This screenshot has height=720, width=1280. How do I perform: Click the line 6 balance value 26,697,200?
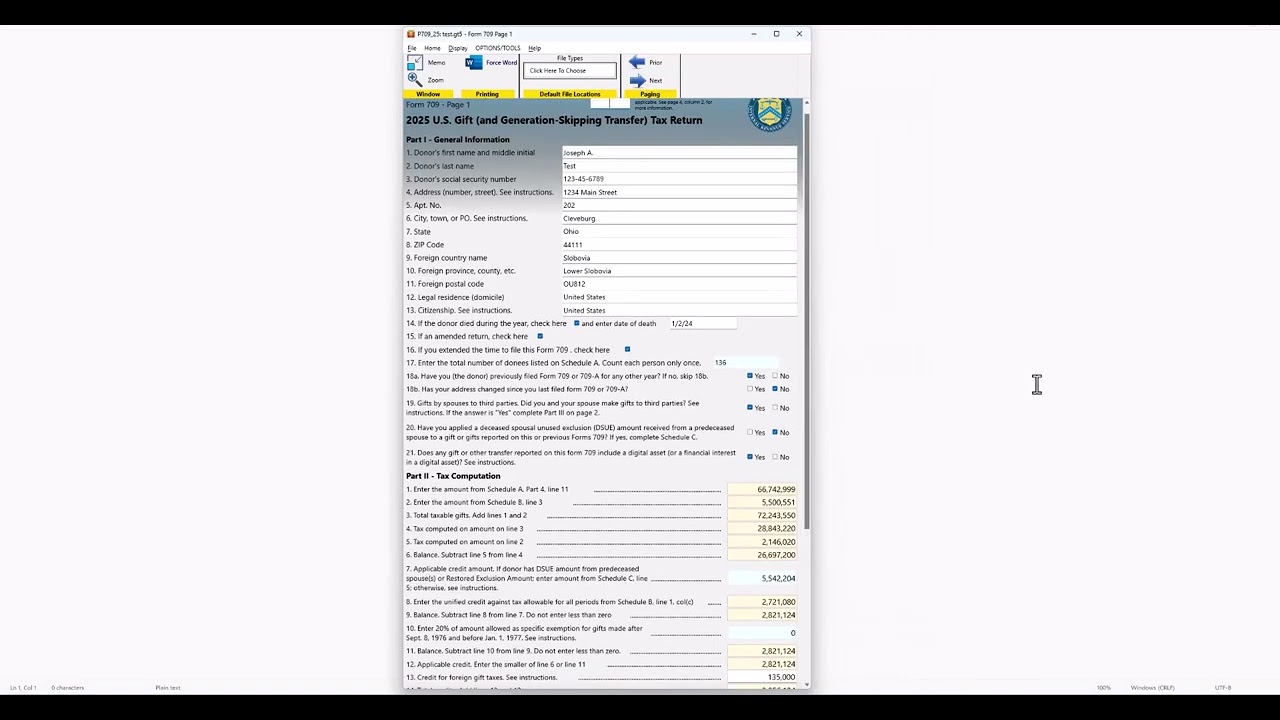762,555
